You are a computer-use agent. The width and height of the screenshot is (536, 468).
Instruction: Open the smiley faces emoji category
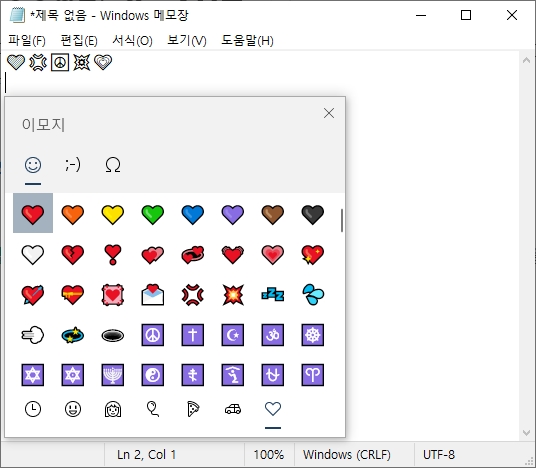(x=73, y=409)
